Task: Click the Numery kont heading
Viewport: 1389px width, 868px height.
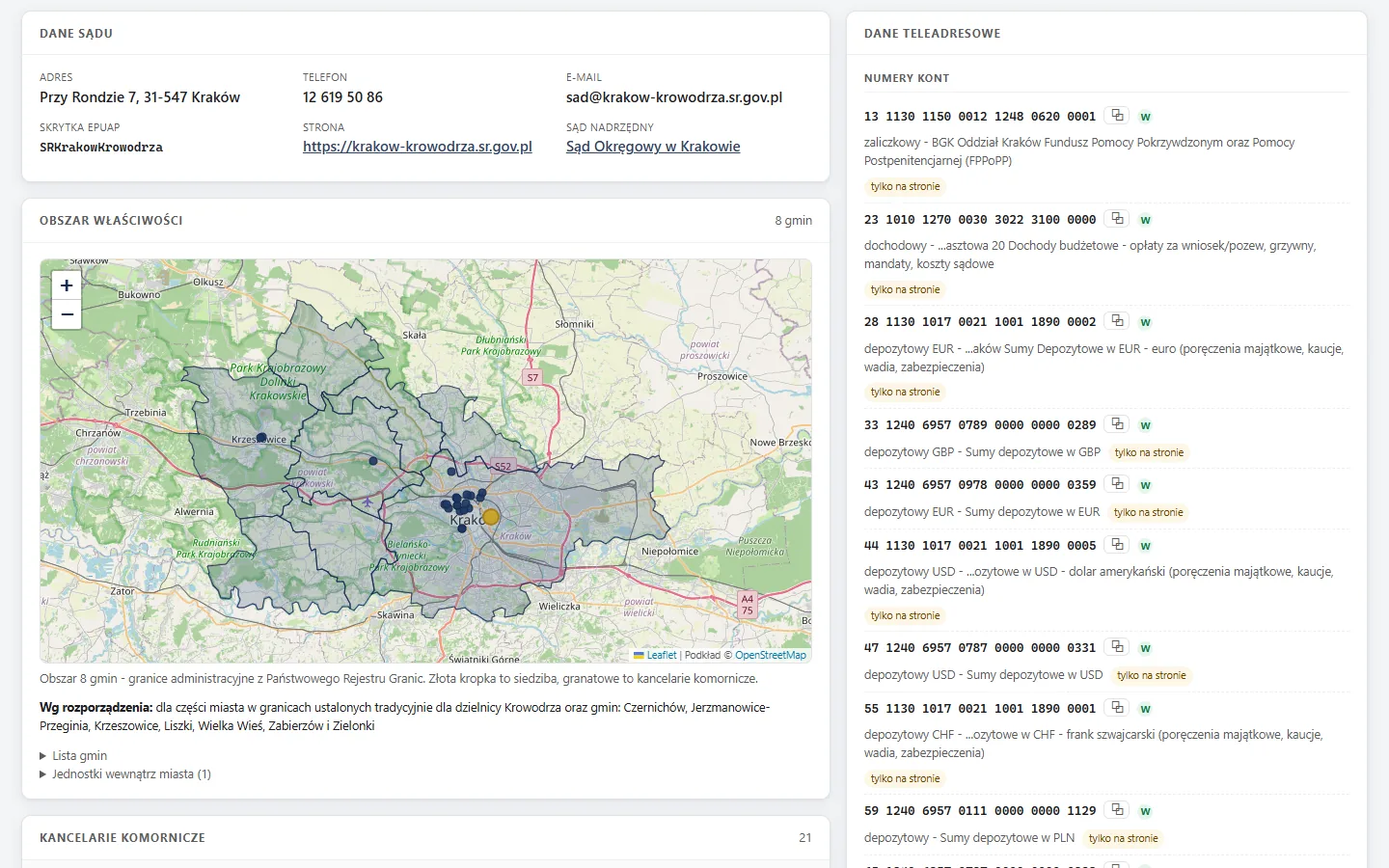Action: (907, 78)
